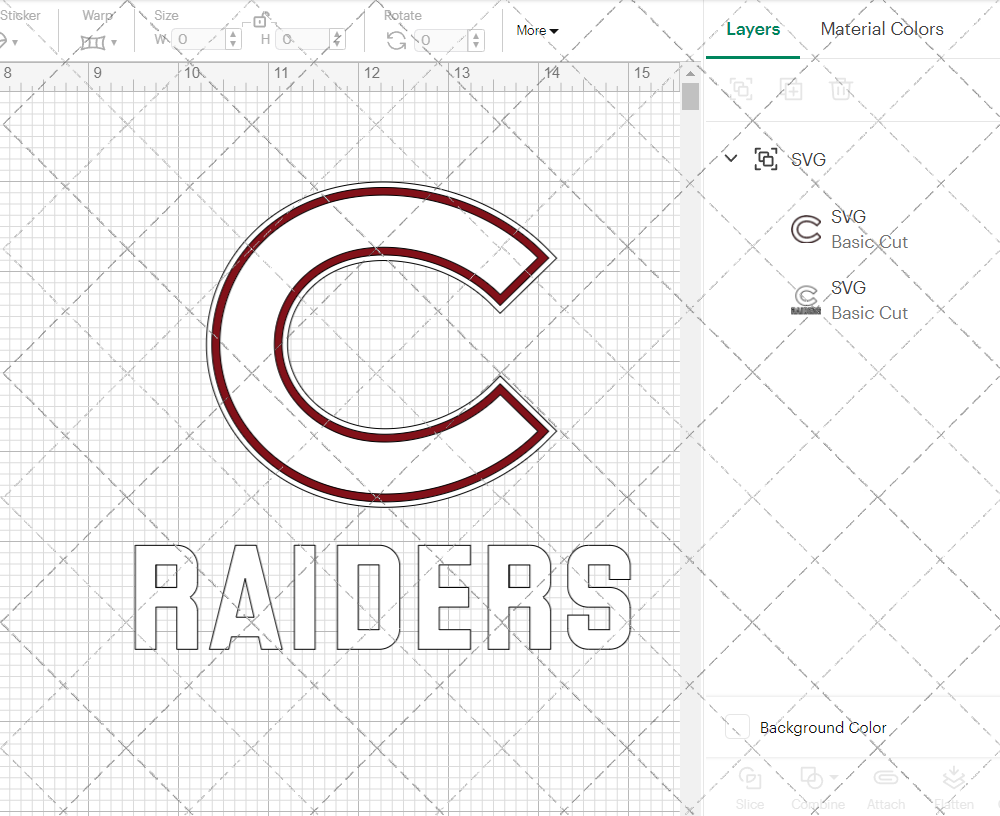
Task: Select the C Raiders layer thumbnail
Action: click(x=806, y=300)
